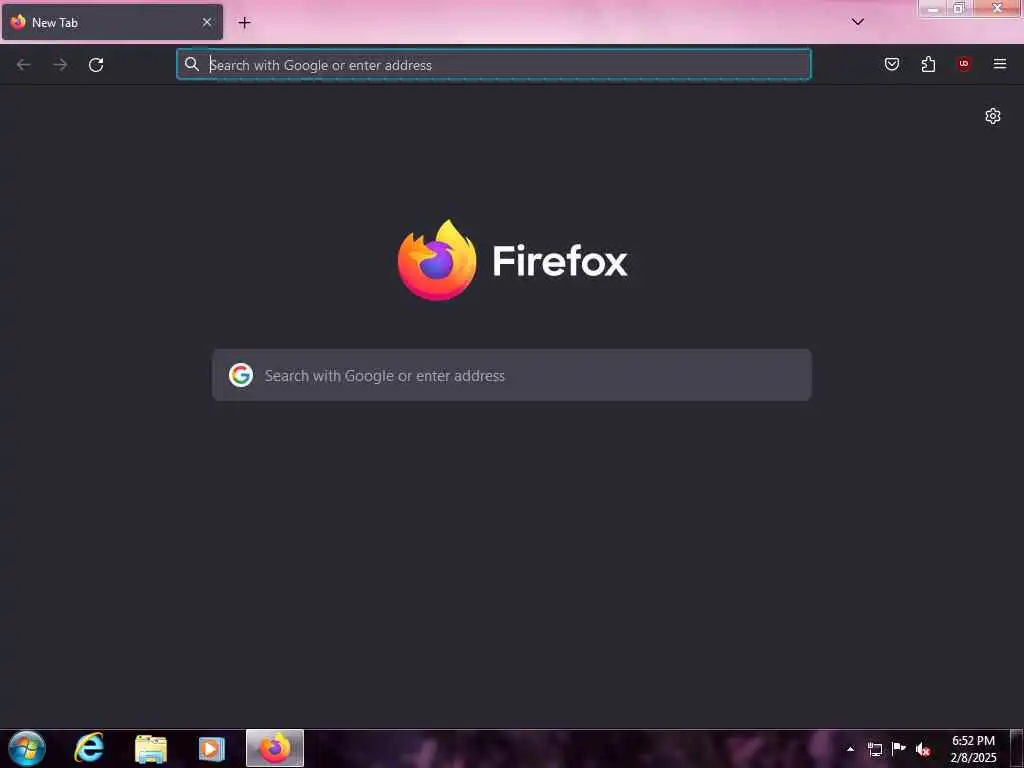This screenshot has height=768, width=1024.
Task: Open the Save to Pocket button
Action: pos(892,64)
